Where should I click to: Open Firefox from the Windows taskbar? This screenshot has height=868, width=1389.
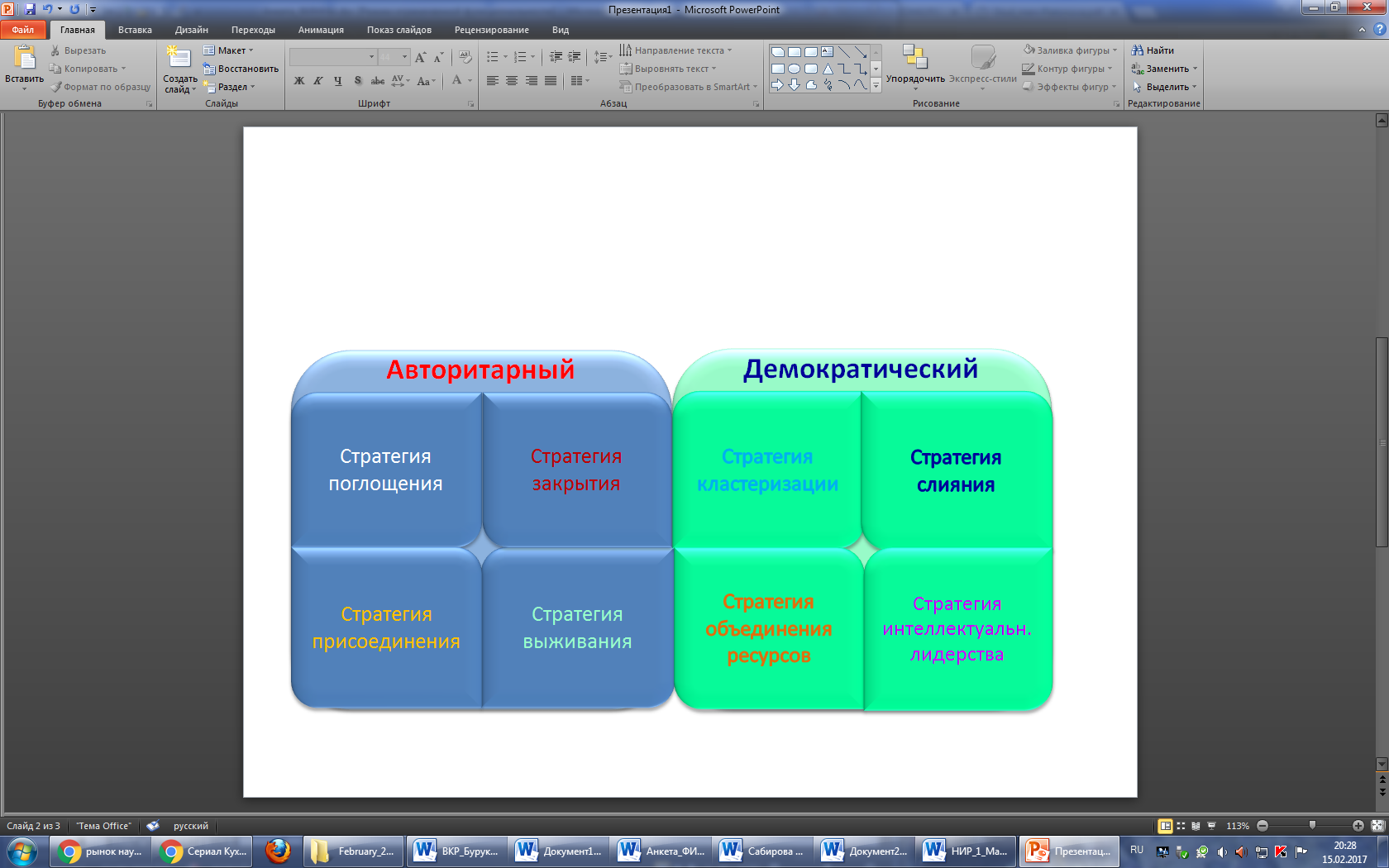point(278,851)
